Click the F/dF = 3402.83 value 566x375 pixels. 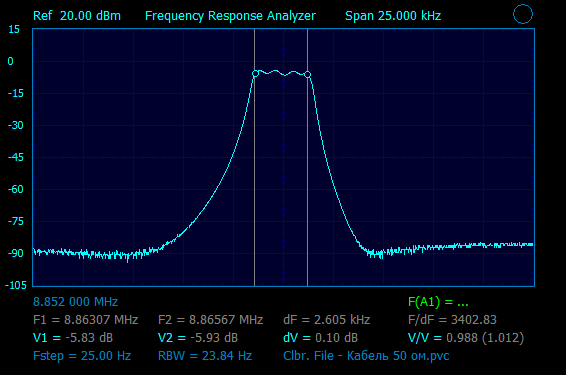coord(452,320)
